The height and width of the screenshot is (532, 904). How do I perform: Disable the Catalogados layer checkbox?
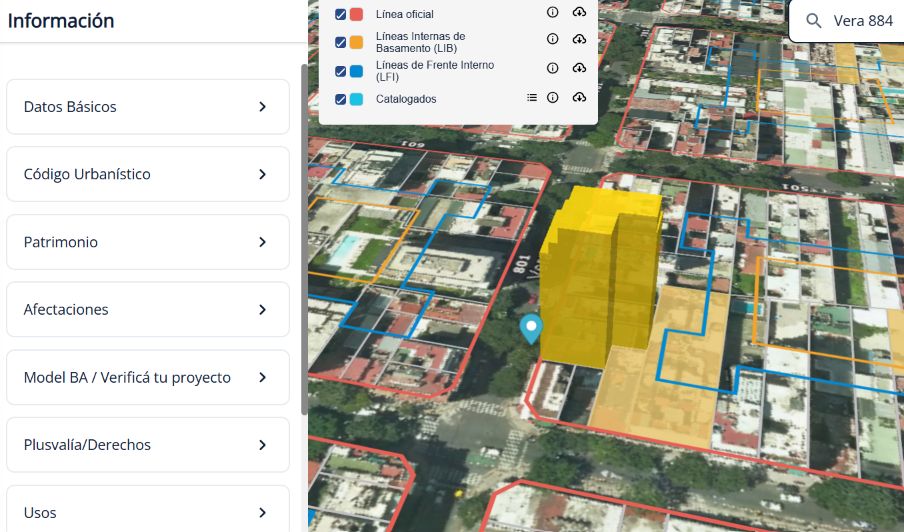340,99
